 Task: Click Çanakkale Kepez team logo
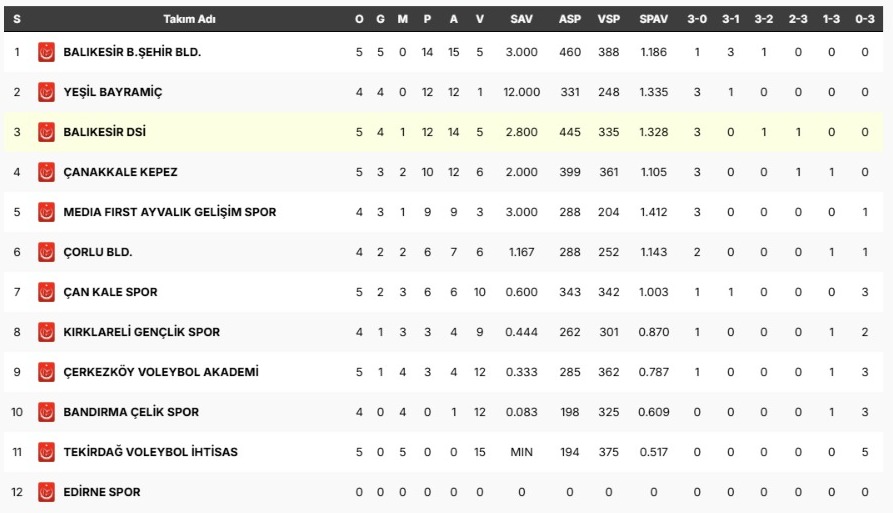pos(46,172)
